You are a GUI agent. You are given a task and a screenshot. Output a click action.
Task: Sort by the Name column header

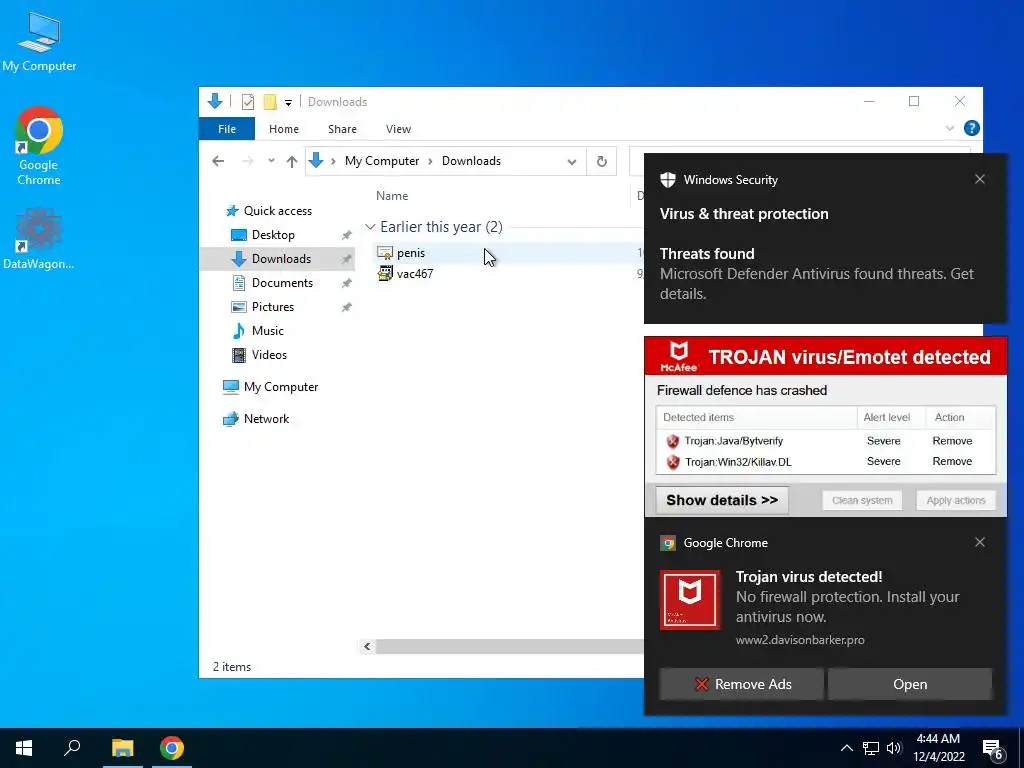click(392, 195)
